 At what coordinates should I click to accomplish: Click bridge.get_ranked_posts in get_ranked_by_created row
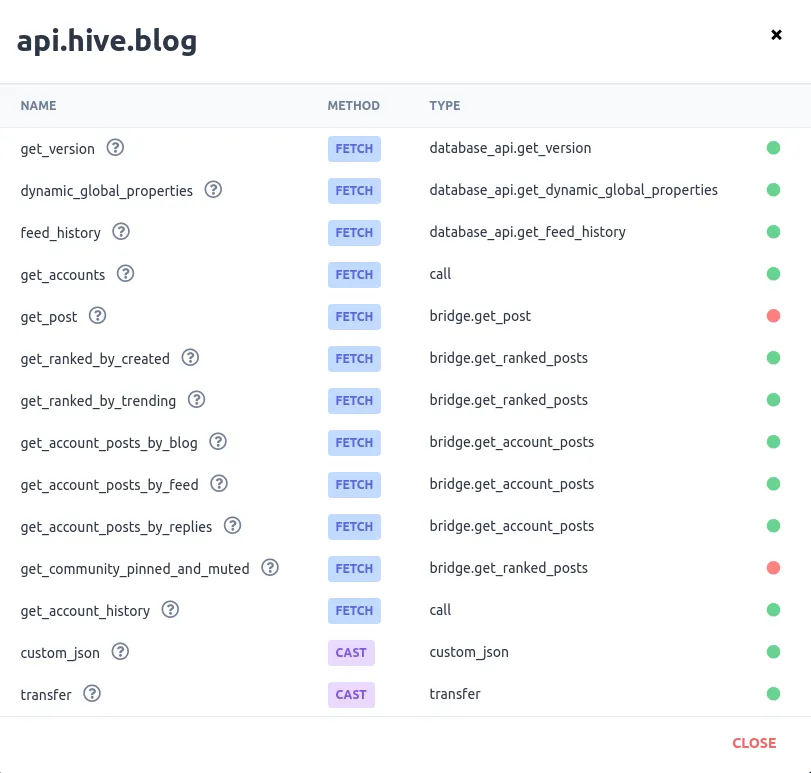tap(508, 358)
